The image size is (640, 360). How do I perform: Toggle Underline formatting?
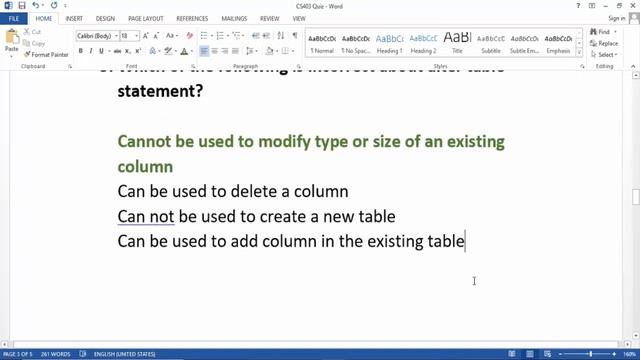coord(101,51)
